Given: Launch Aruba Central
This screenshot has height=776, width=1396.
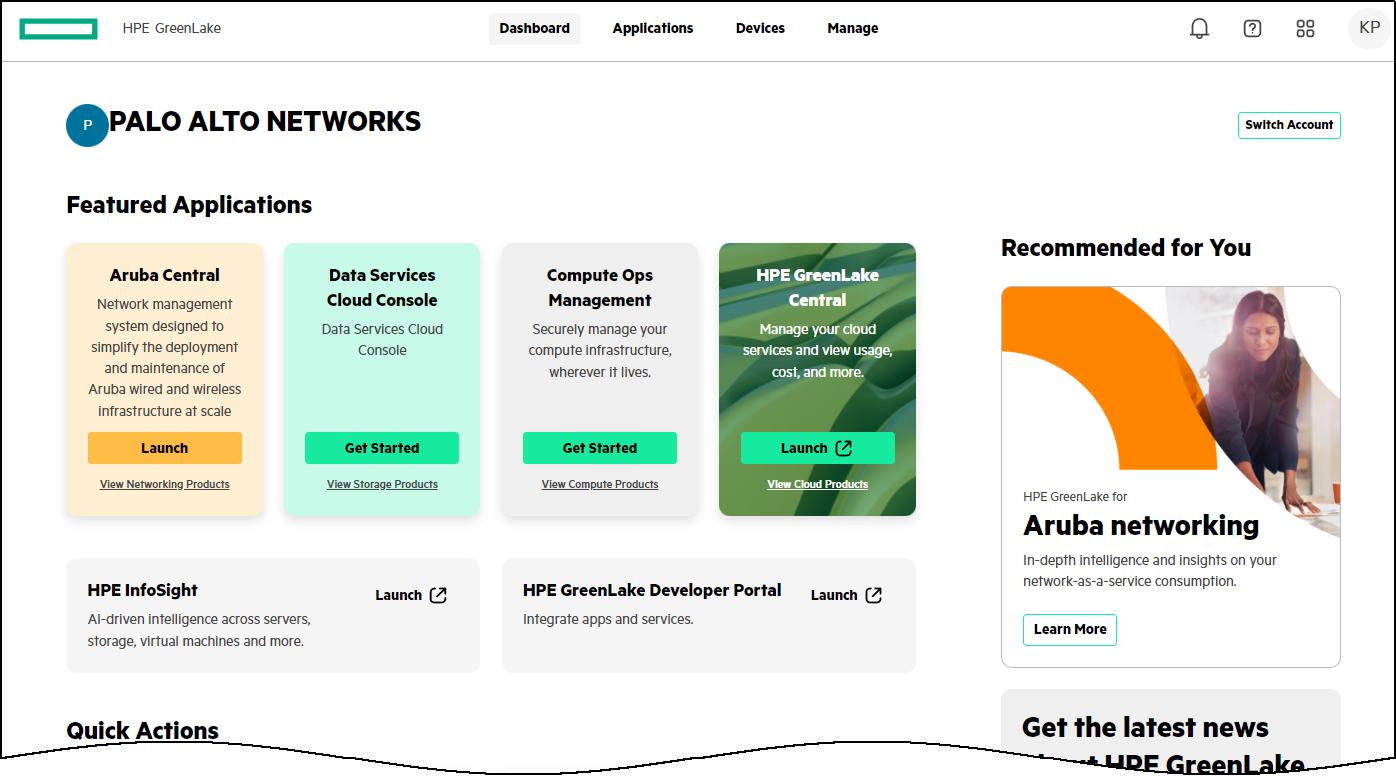Looking at the screenshot, I should [x=165, y=448].
